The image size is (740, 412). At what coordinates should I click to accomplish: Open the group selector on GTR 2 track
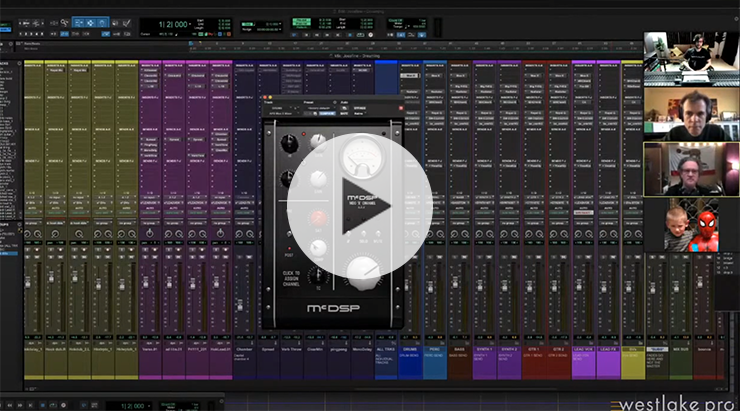pos(559,223)
